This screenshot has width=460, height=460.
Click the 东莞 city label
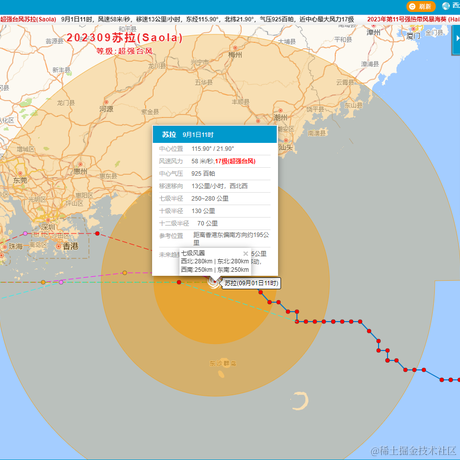(20, 180)
